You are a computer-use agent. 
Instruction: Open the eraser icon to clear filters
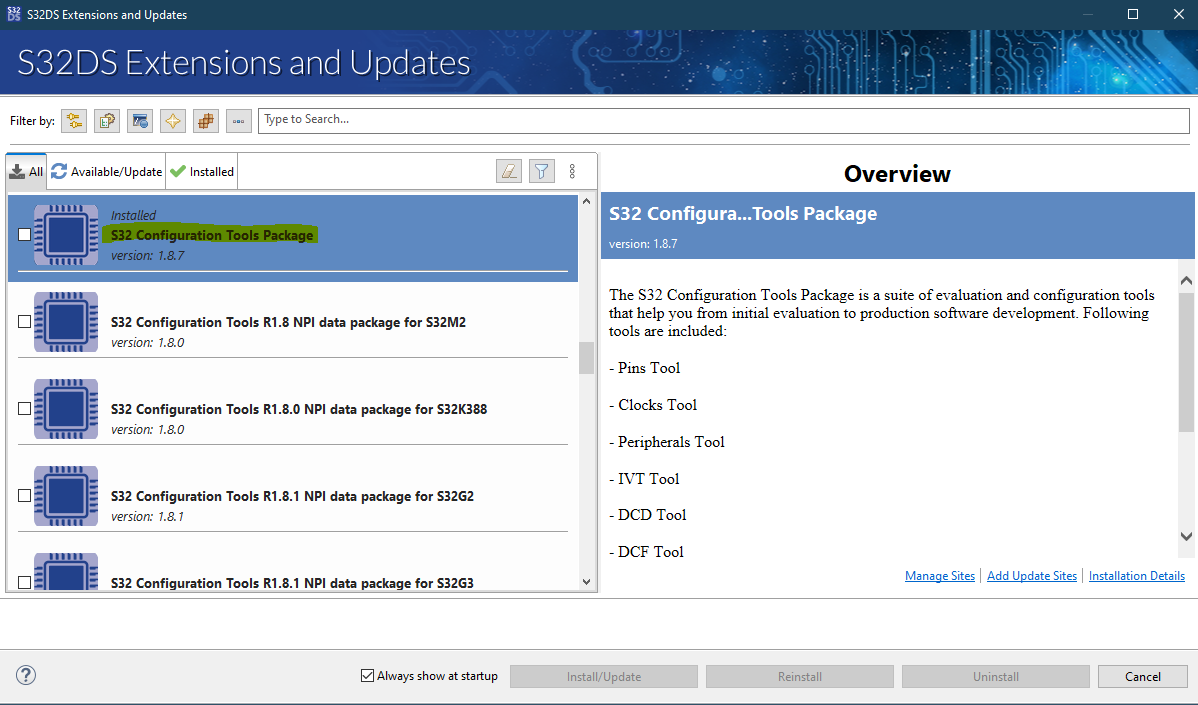[x=509, y=170]
